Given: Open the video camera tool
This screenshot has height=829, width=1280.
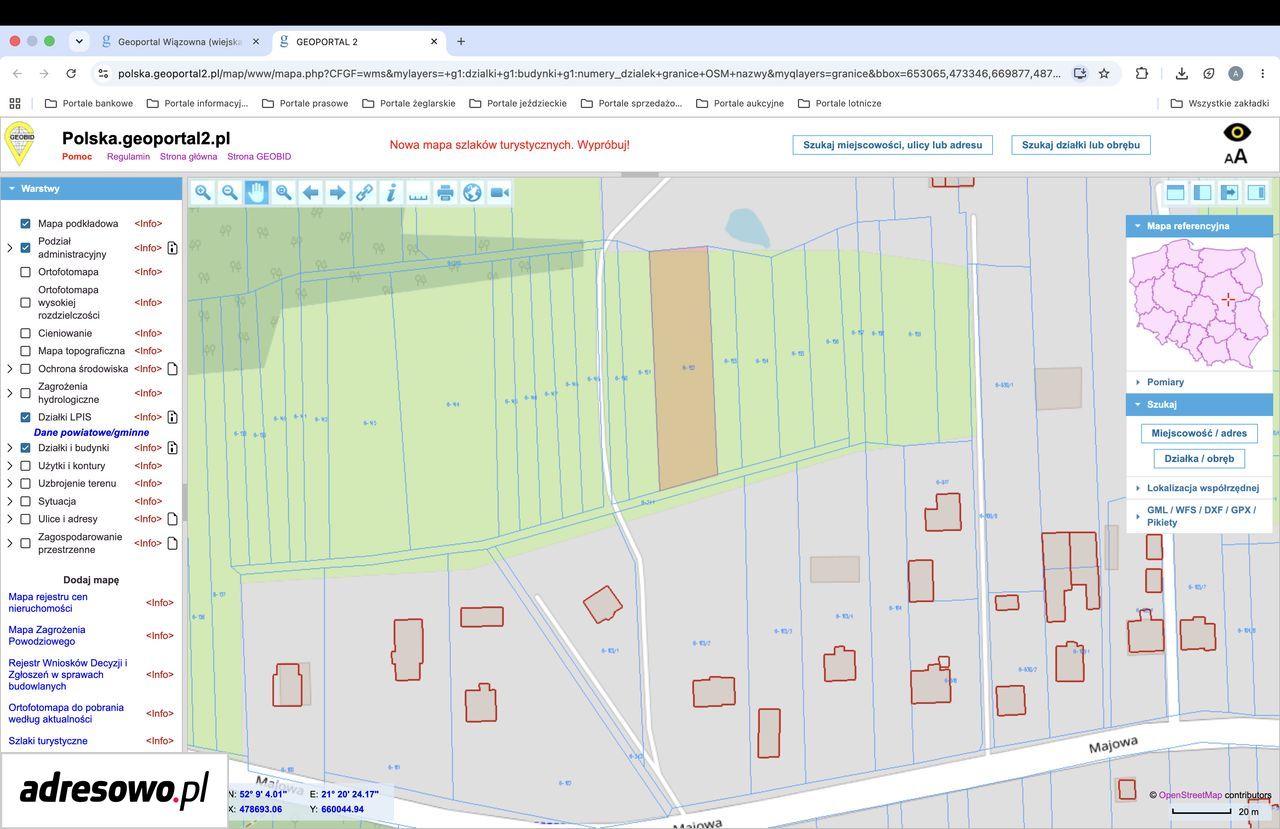Looking at the screenshot, I should (x=500, y=193).
